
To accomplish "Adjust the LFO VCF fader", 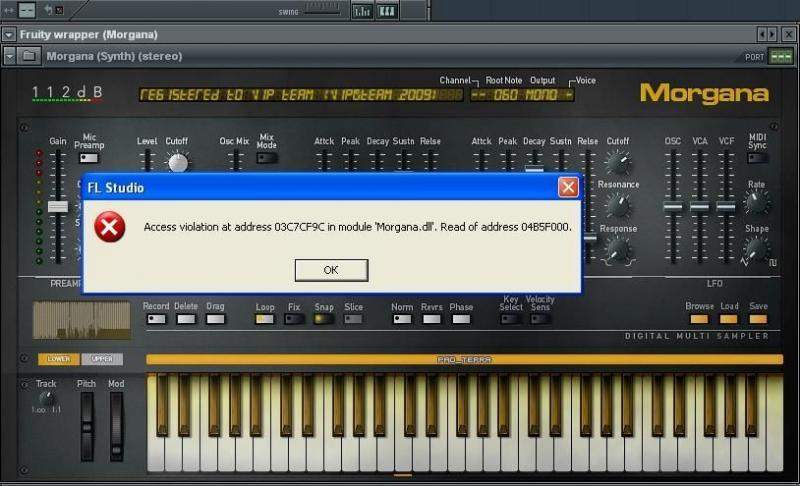I will (726, 207).
